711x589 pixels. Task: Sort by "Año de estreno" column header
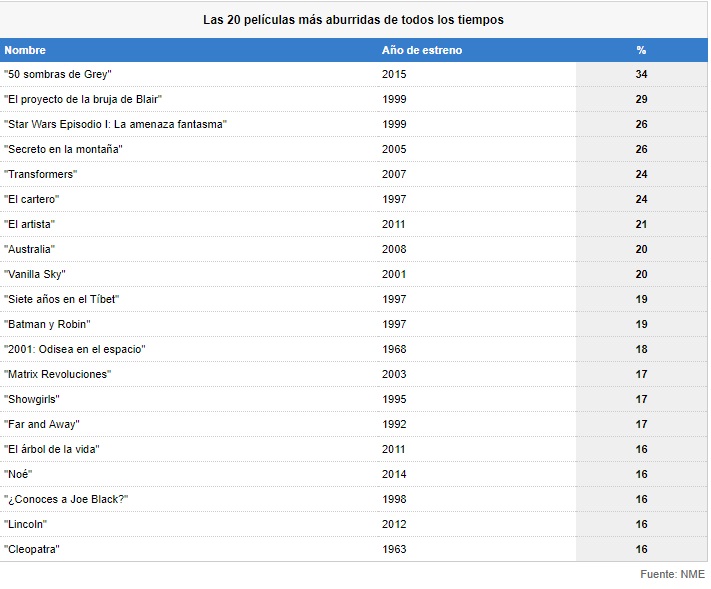421,50
